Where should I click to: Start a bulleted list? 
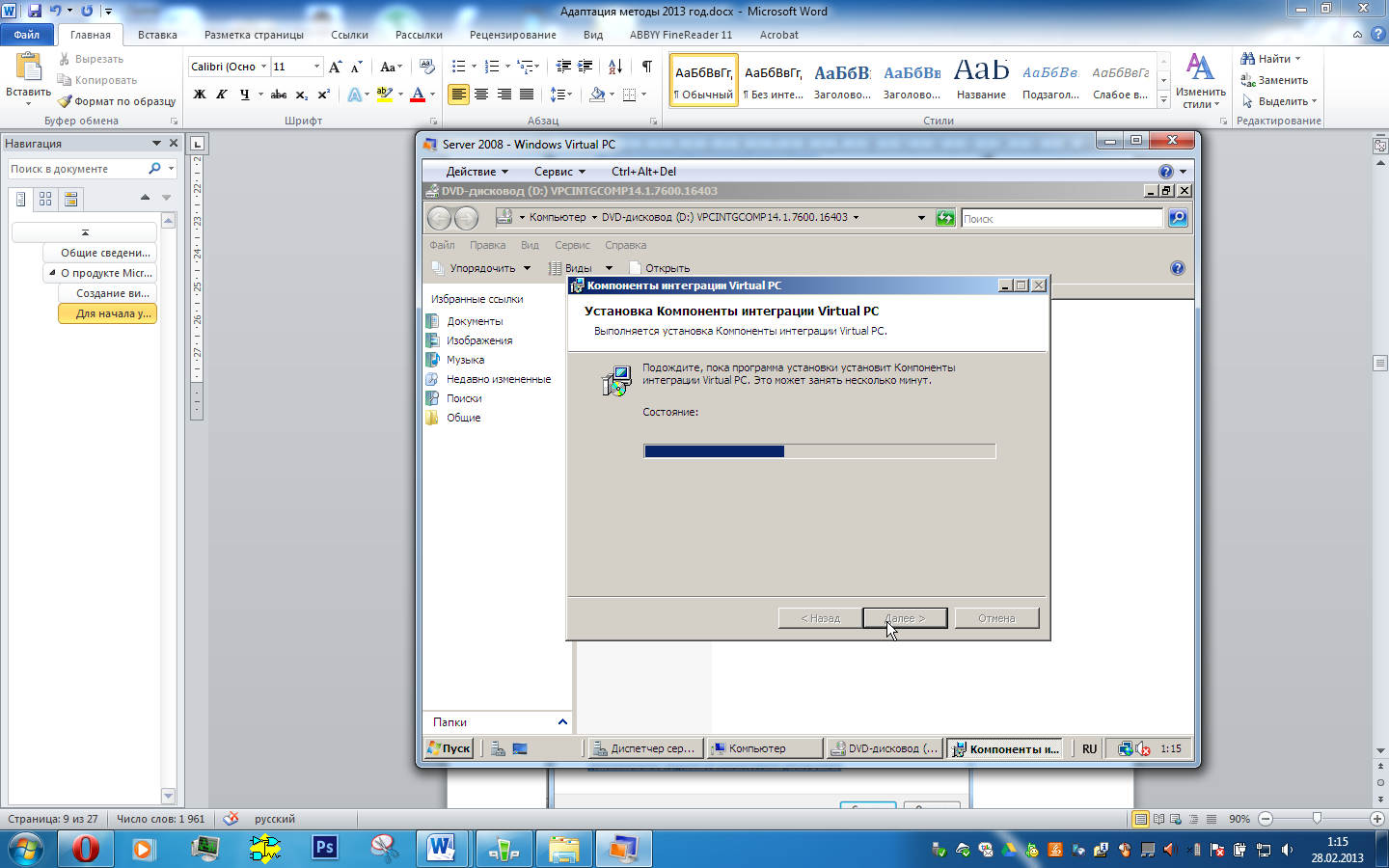point(459,67)
